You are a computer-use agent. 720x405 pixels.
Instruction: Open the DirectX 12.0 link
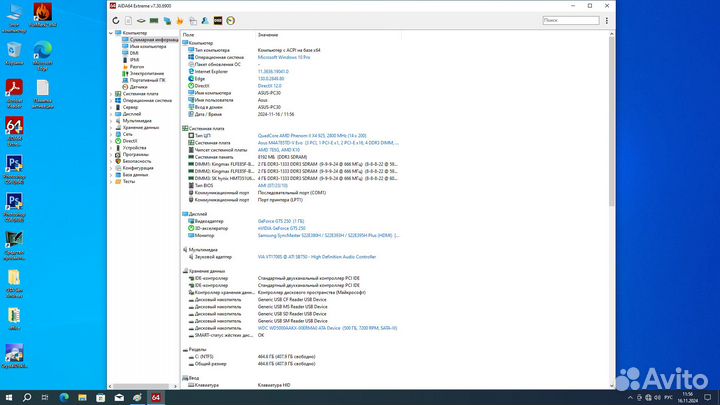coord(270,86)
